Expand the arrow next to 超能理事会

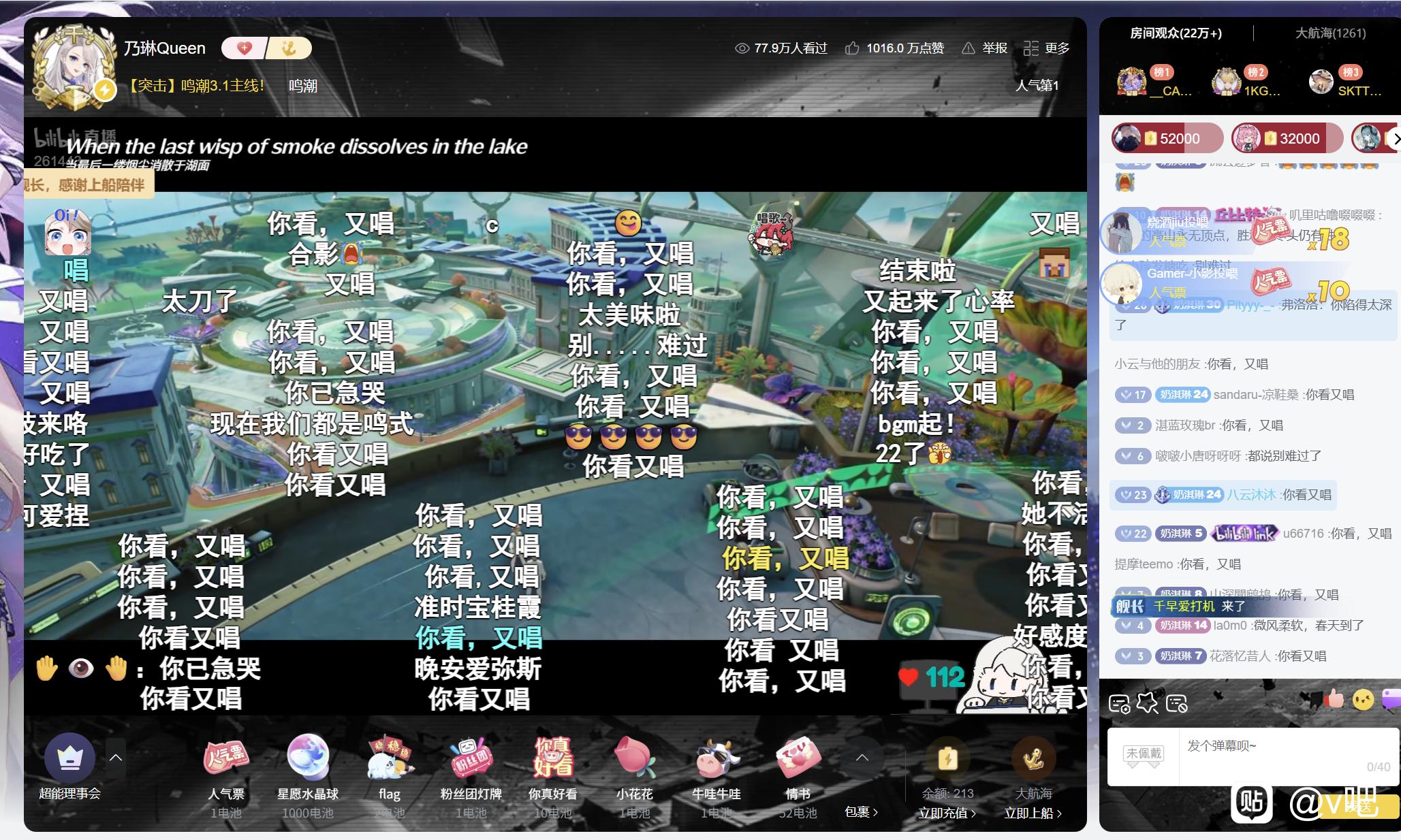click(116, 758)
